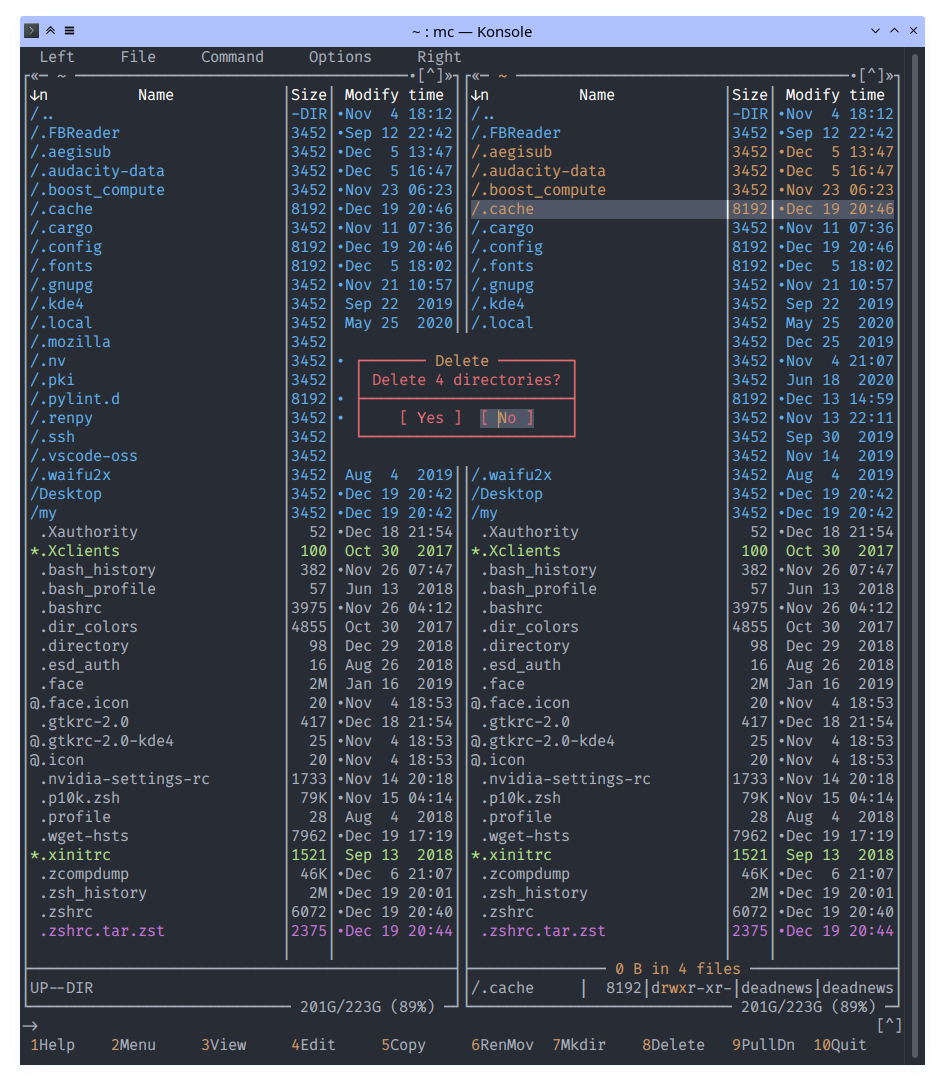Click 10Quit in the bottom key bar
Image resolution: width=945 pixels, height=1089 pixels.
[x=839, y=1045]
